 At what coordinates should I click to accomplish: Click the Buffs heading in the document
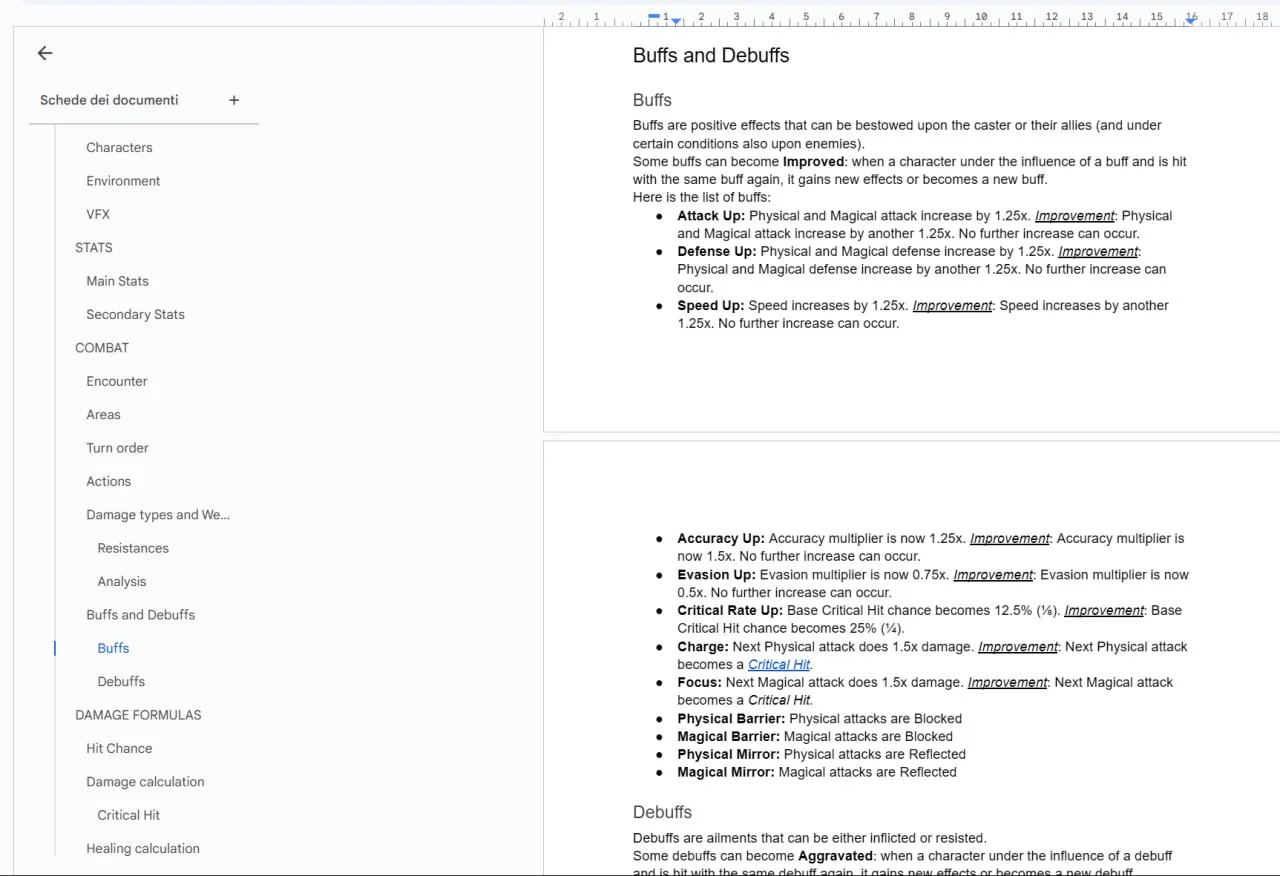[x=652, y=100]
